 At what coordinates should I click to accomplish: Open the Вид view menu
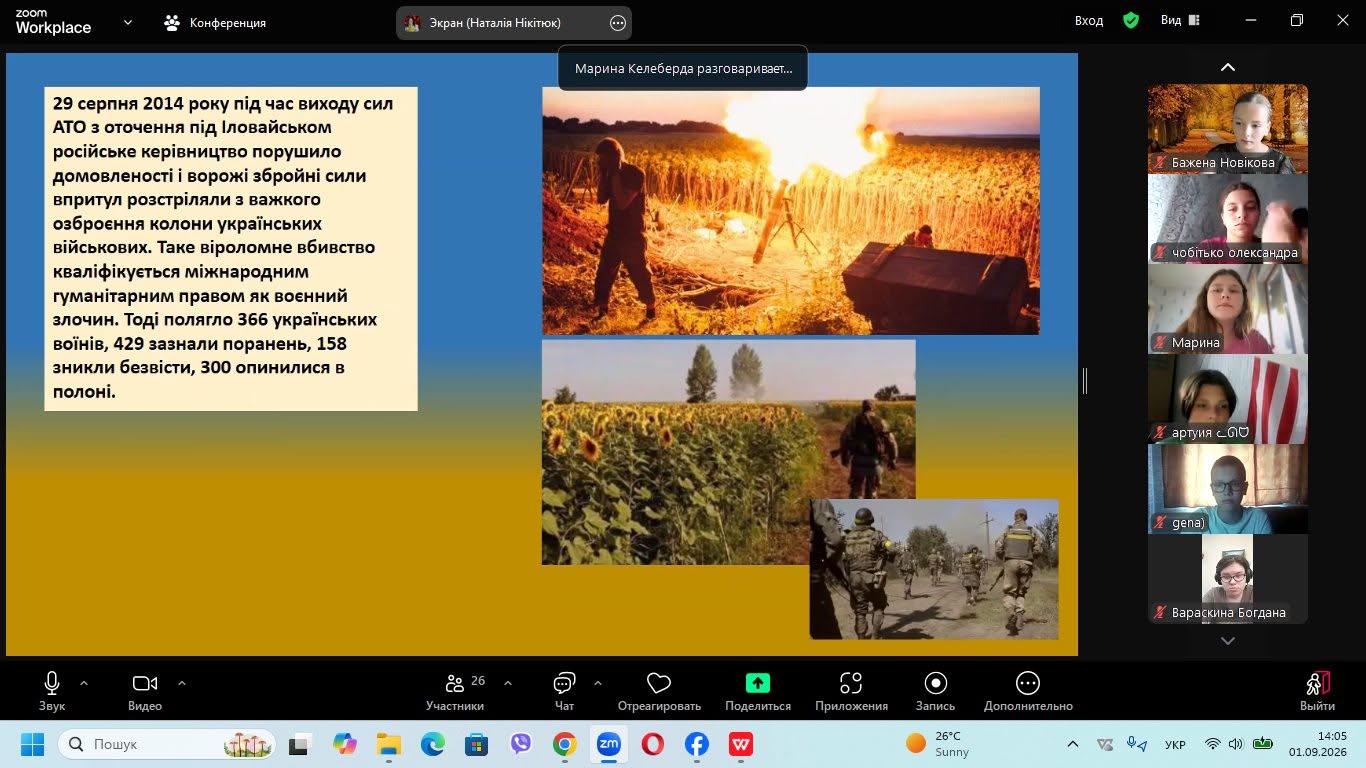(1181, 21)
